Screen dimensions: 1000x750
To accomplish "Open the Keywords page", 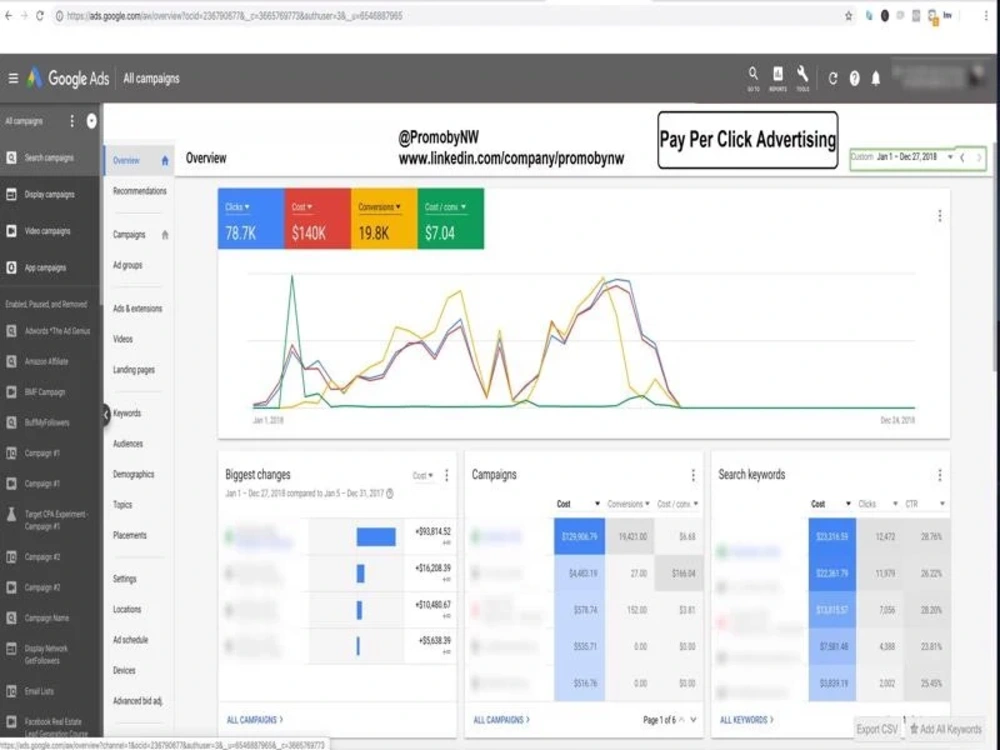I will pyautogui.click(x=127, y=413).
